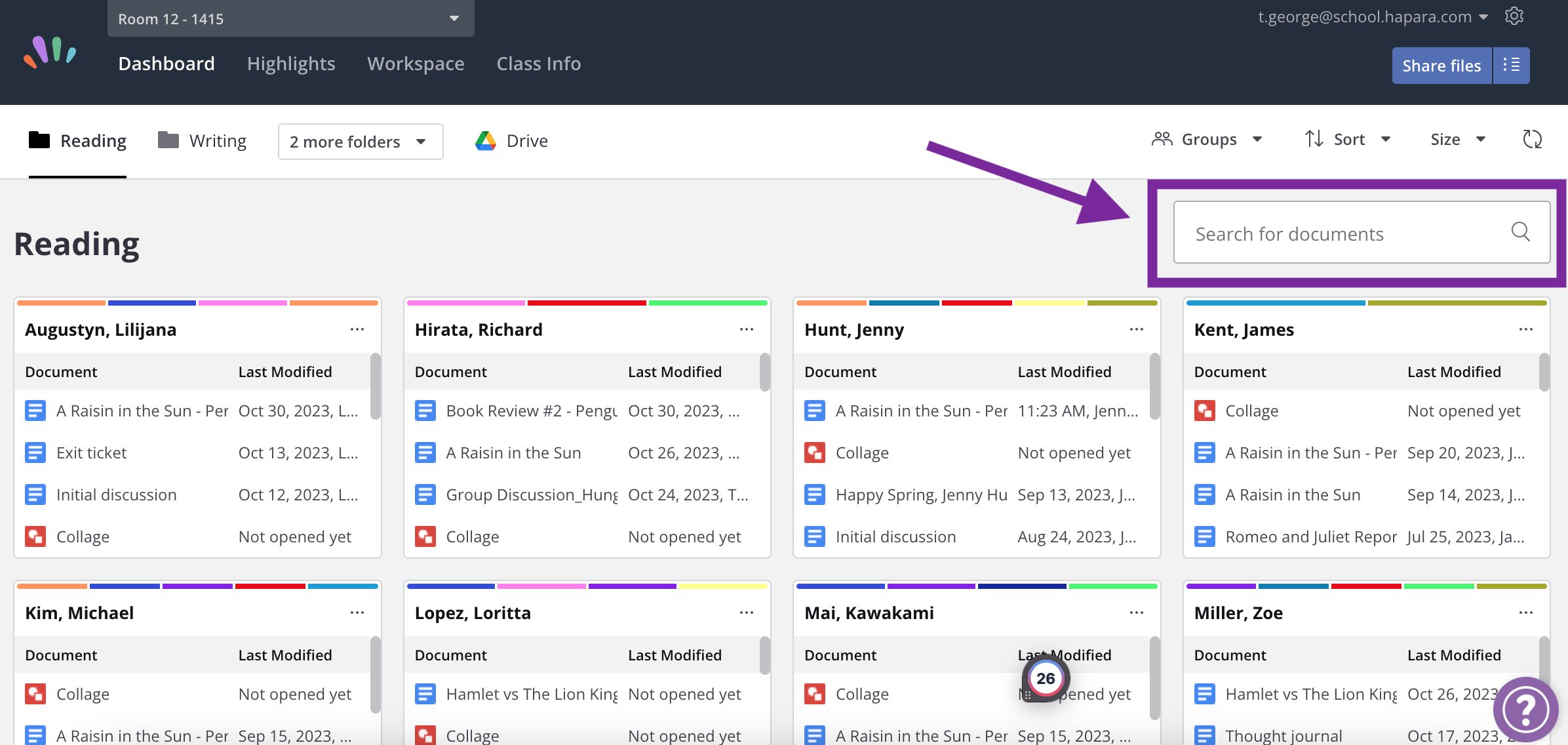Image resolution: width=1568 pixels, height=745 pixels.
Task: Click the Share files button
Action: [x=1441, y=65]
